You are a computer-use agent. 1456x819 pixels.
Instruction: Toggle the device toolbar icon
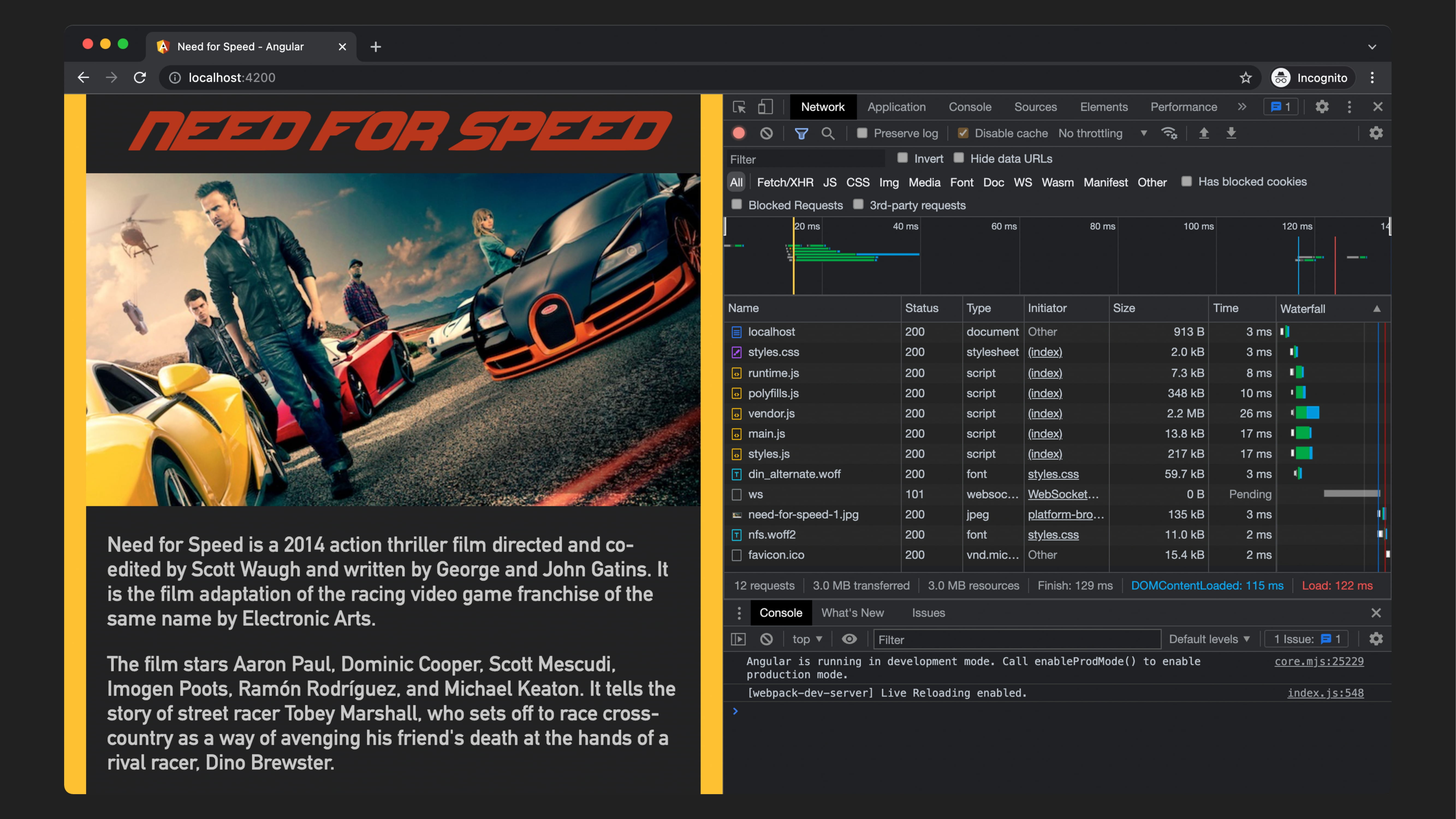[x=765, y=107]
